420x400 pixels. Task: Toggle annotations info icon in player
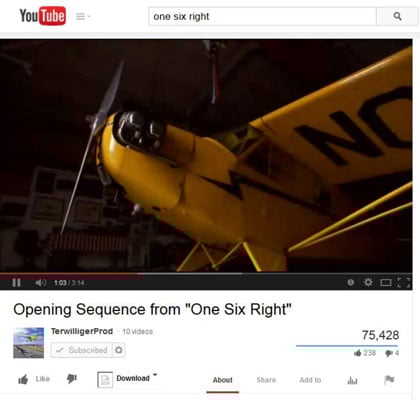[351, 282]
